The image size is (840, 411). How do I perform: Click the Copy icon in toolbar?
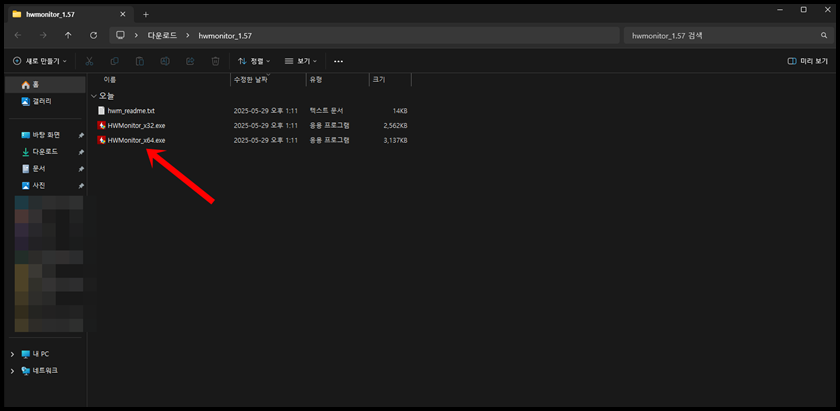tap(114, 61)
